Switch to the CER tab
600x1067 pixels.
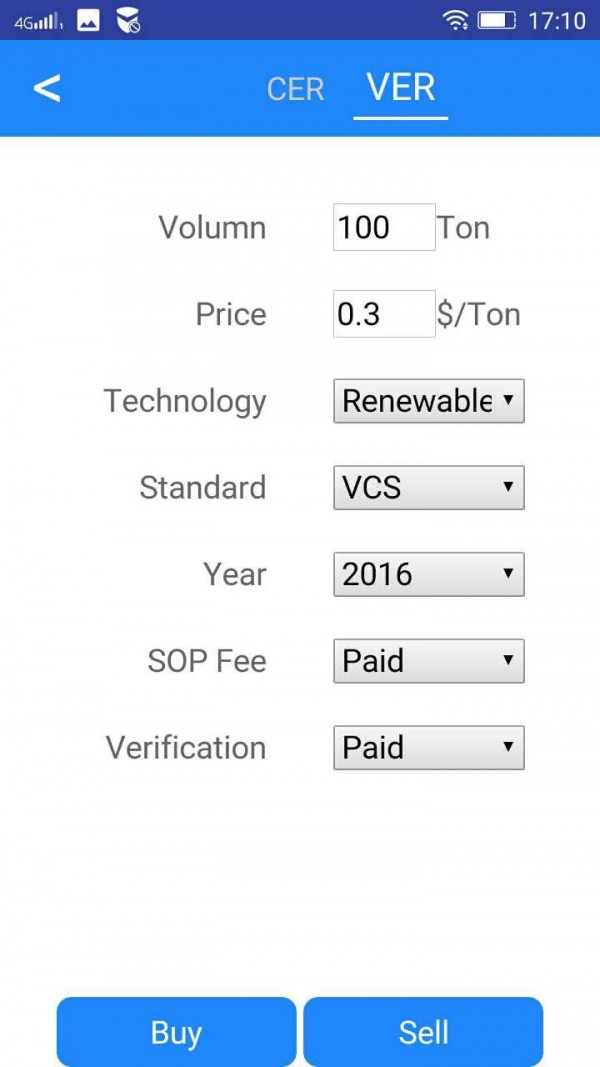295,89
